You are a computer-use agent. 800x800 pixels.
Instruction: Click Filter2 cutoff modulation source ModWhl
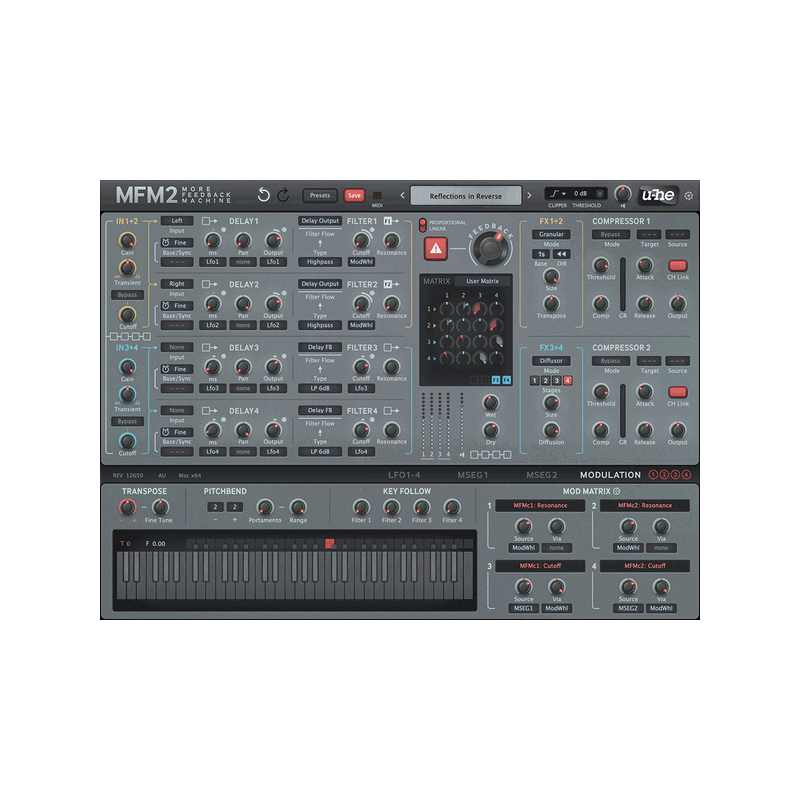coord(361,325)
